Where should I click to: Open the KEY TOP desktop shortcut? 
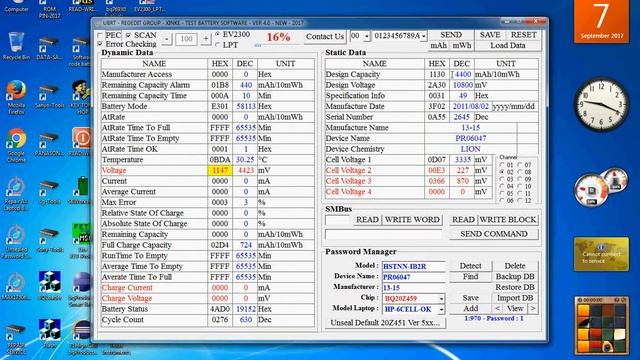[82, 97]
